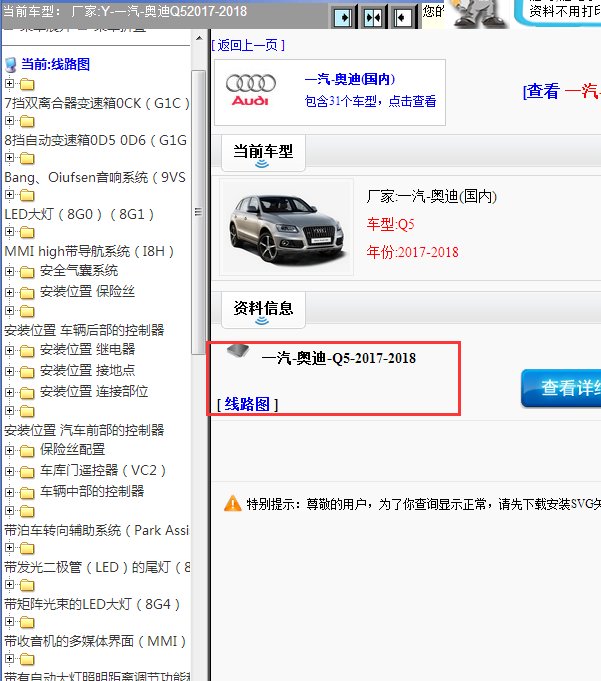
Task: Select MMI high带导航系统 (I8H) tree item
Action: click(x=89, y=251)
